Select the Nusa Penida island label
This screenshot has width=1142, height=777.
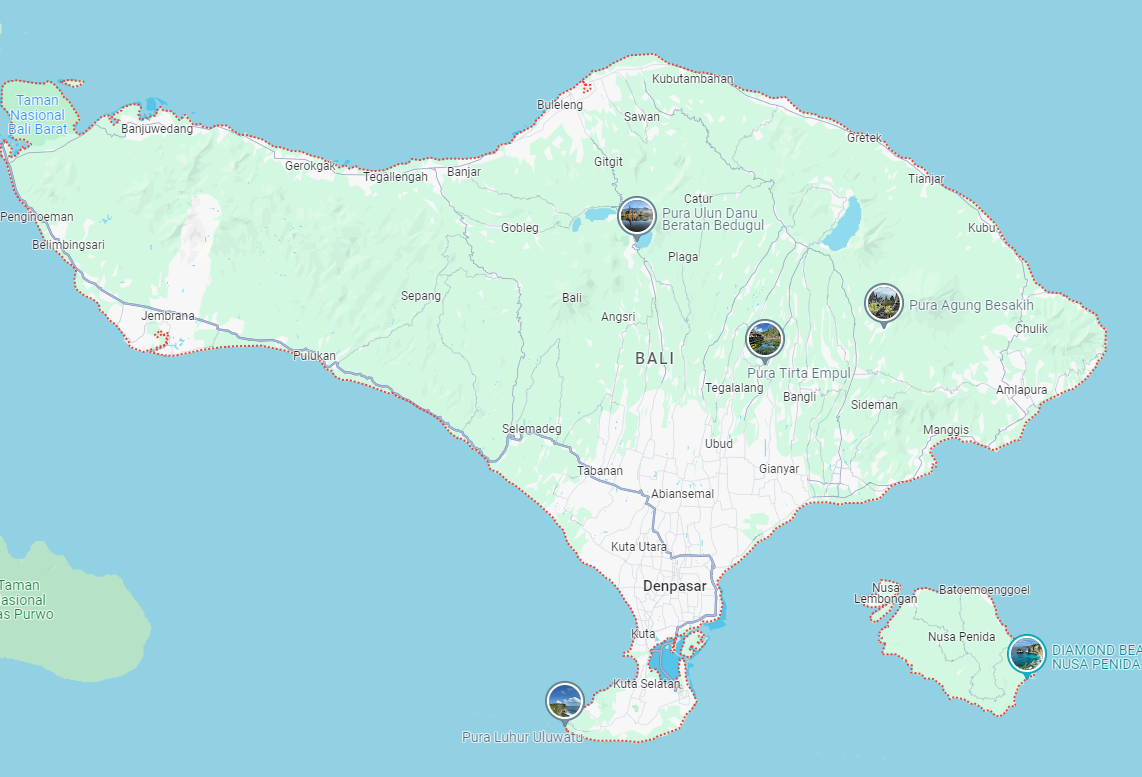point(961,636)
